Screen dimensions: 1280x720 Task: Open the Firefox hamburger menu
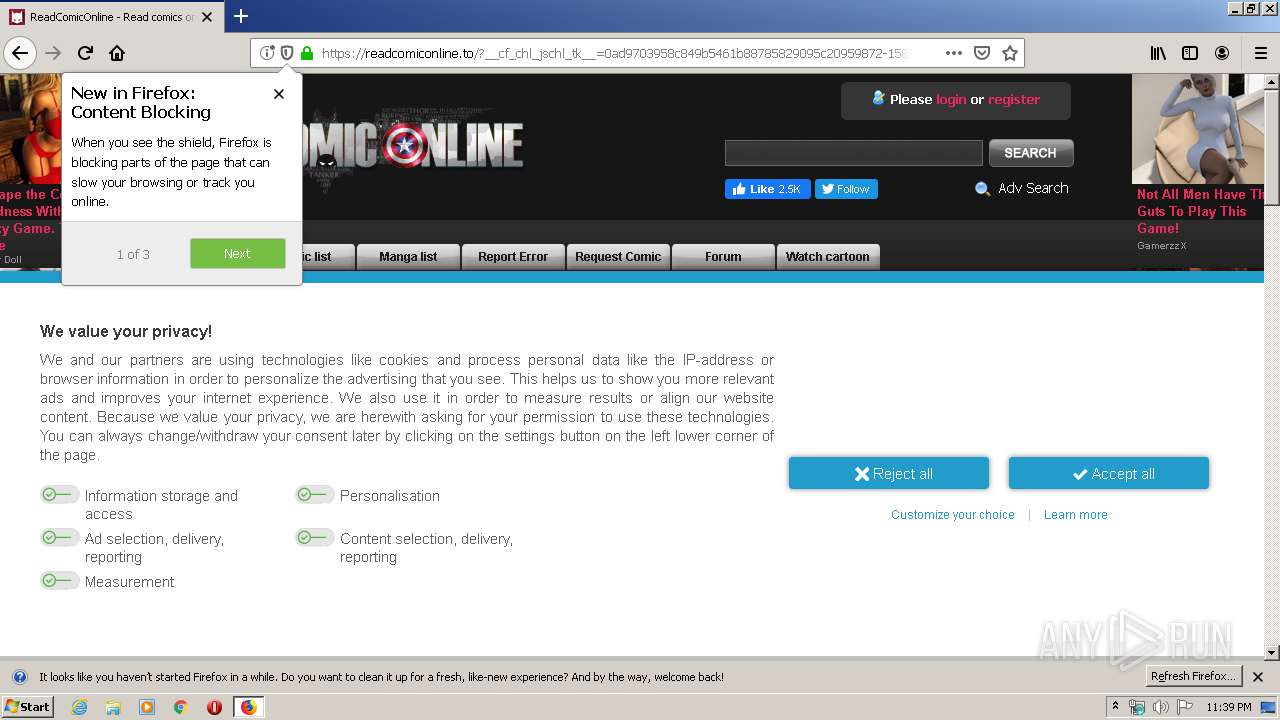1261,53
